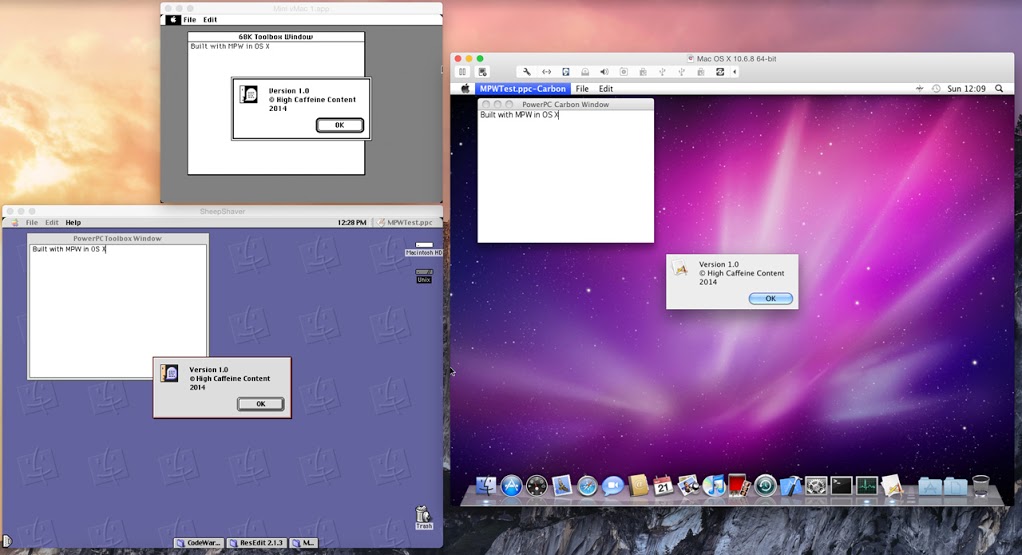Open the File menu in Mini vMac

[x=190, y=20]
